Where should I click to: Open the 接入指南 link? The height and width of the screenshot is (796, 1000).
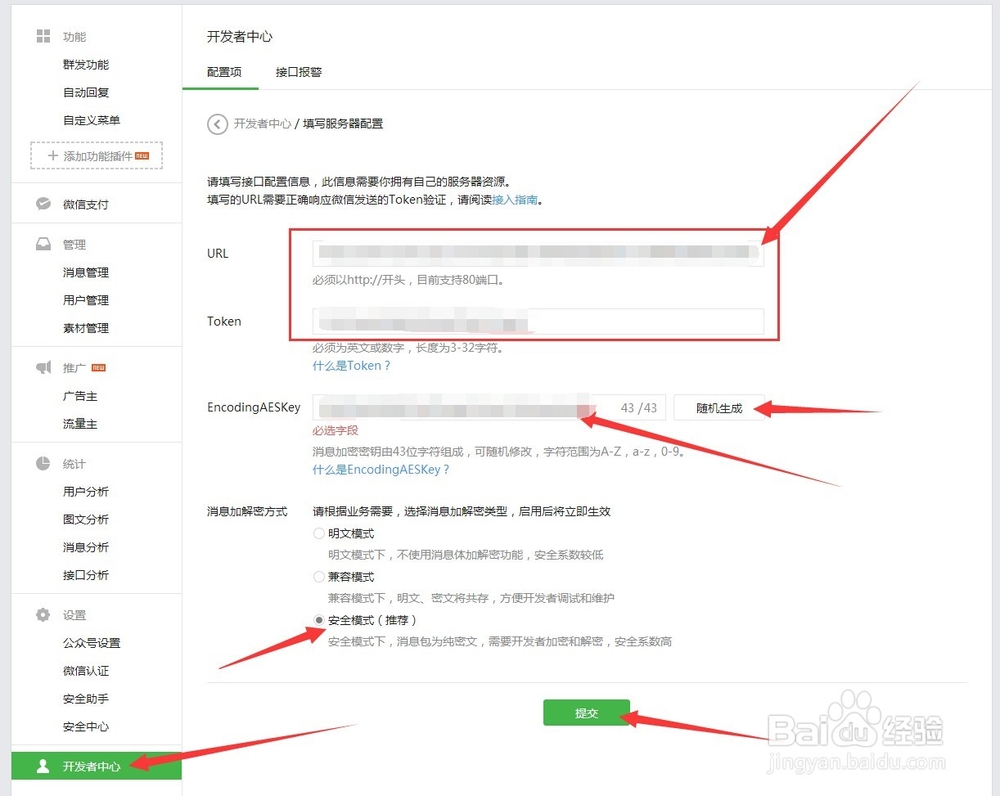coord(515,200)
